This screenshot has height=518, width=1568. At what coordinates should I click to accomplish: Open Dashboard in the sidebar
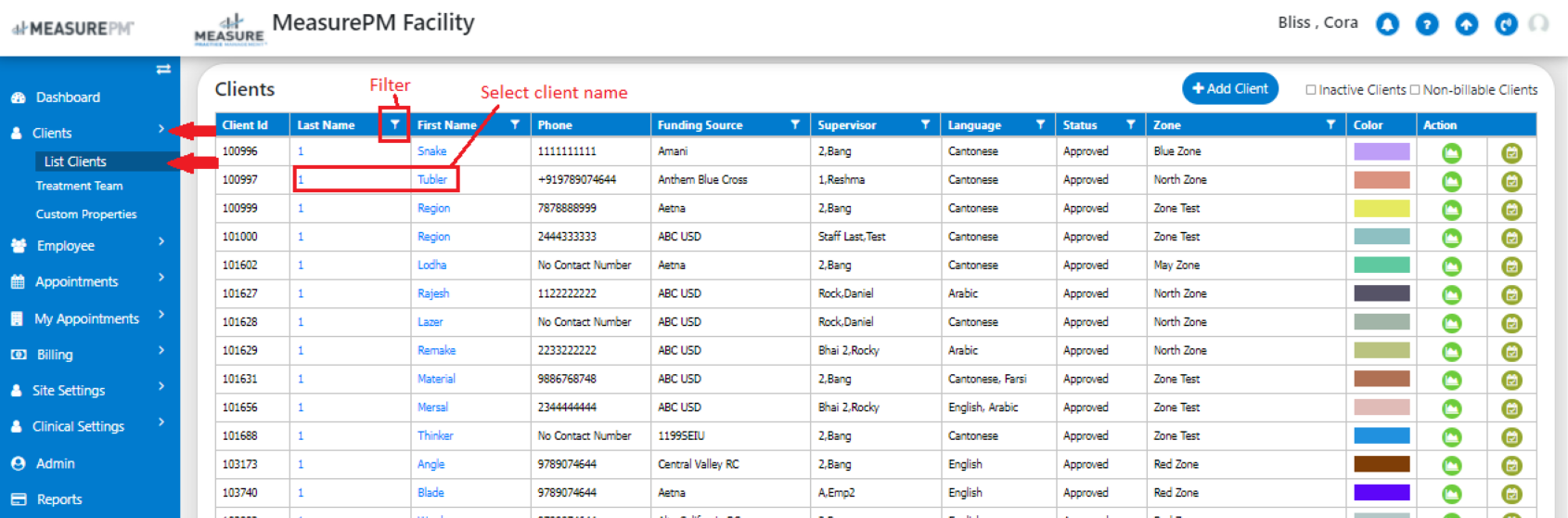click(x=68, y=97)
